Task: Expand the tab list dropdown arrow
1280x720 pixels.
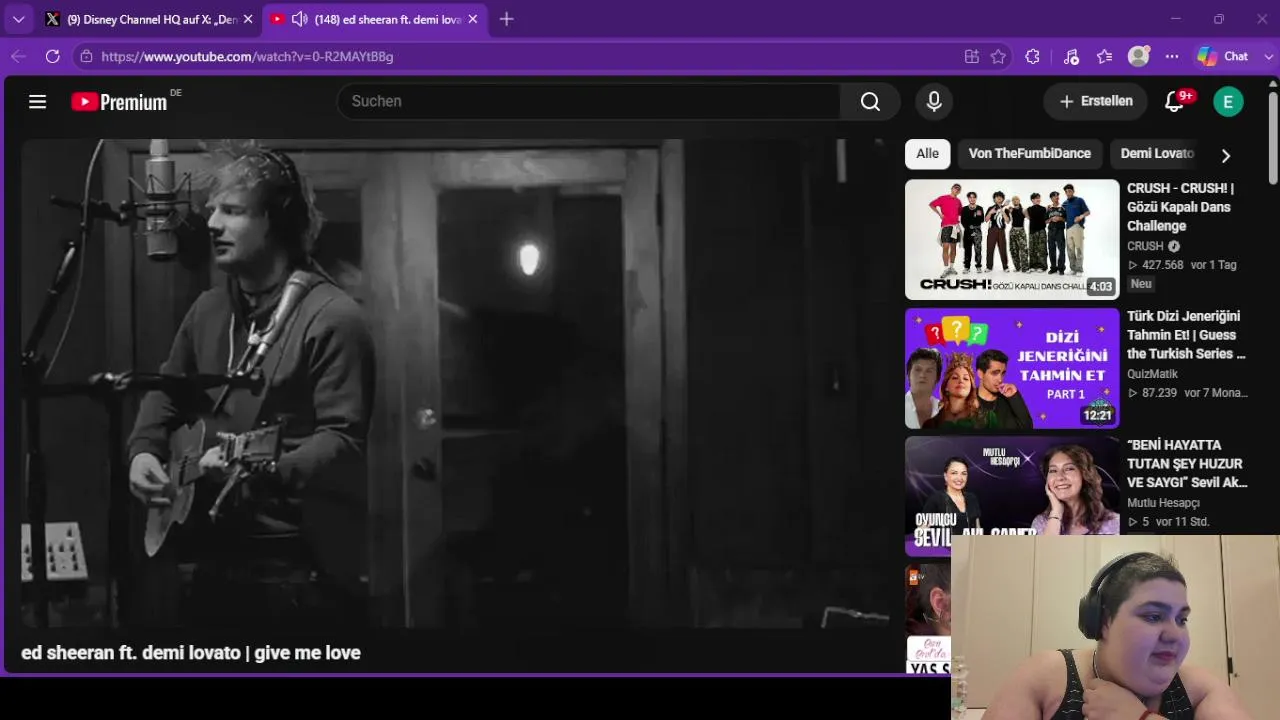Action: click(x=18, y=19)
